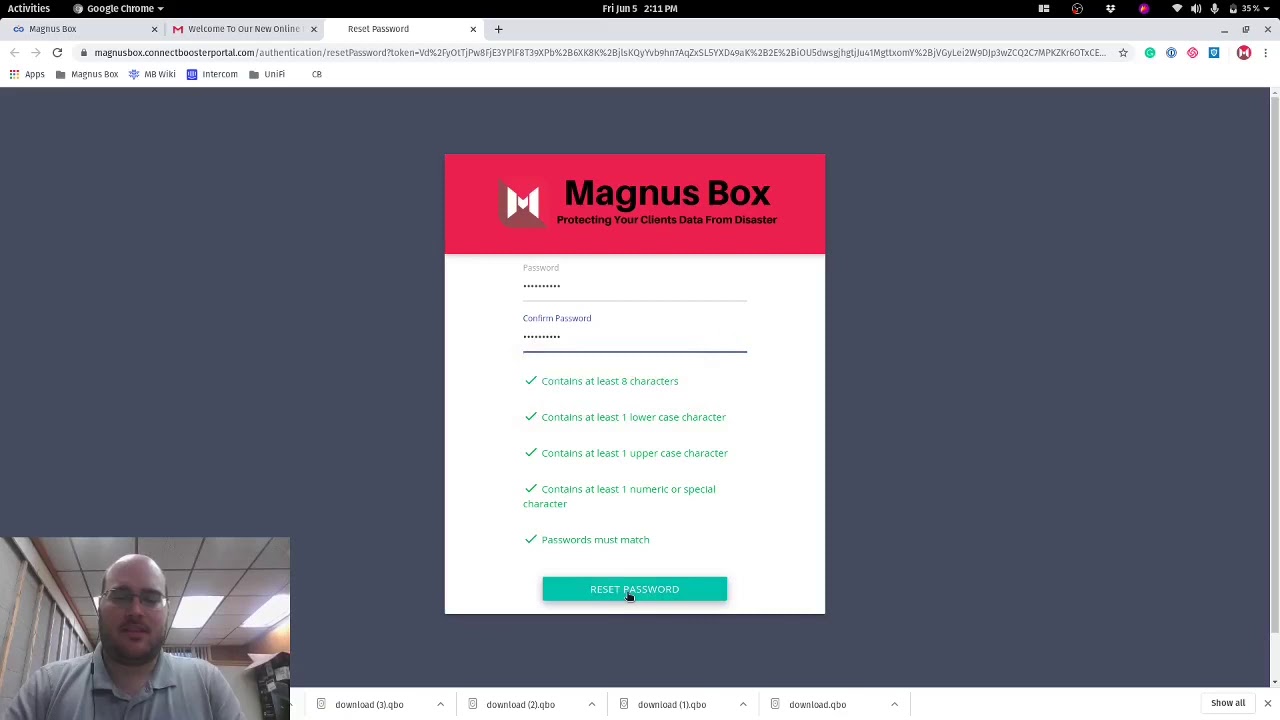
Task: Open the UniFi bookmarks folder
Action: click(267, 74)
